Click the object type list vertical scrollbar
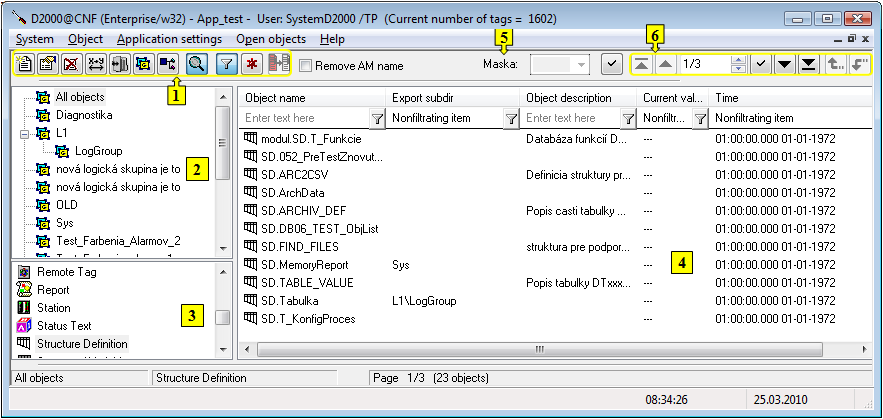This screenshot has height=419, width=883. [x=223, y=317]
